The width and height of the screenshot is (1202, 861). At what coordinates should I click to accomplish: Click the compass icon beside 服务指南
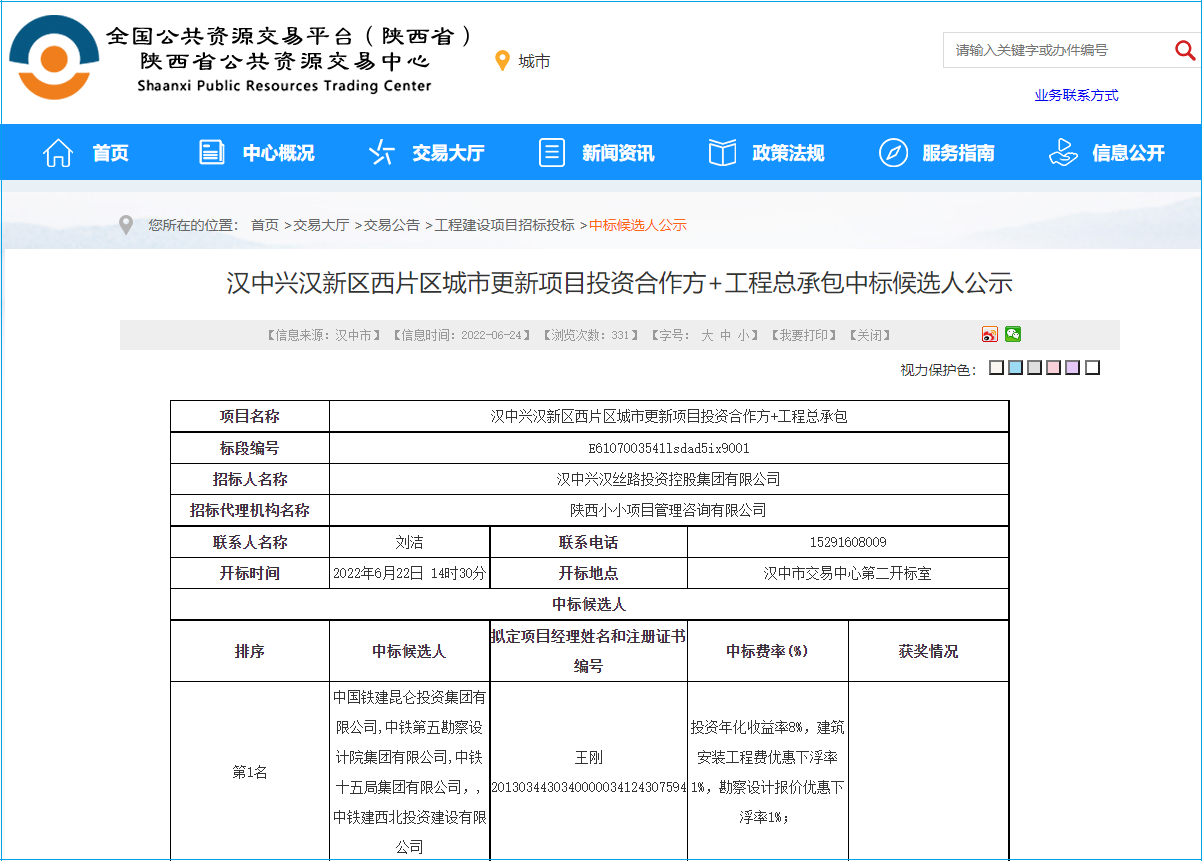[892, 153]
